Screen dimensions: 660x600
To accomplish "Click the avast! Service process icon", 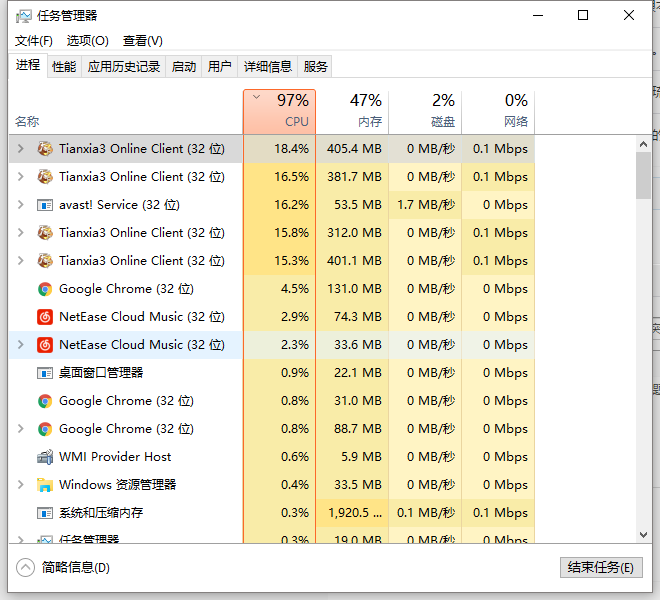I will coord(45,205).
